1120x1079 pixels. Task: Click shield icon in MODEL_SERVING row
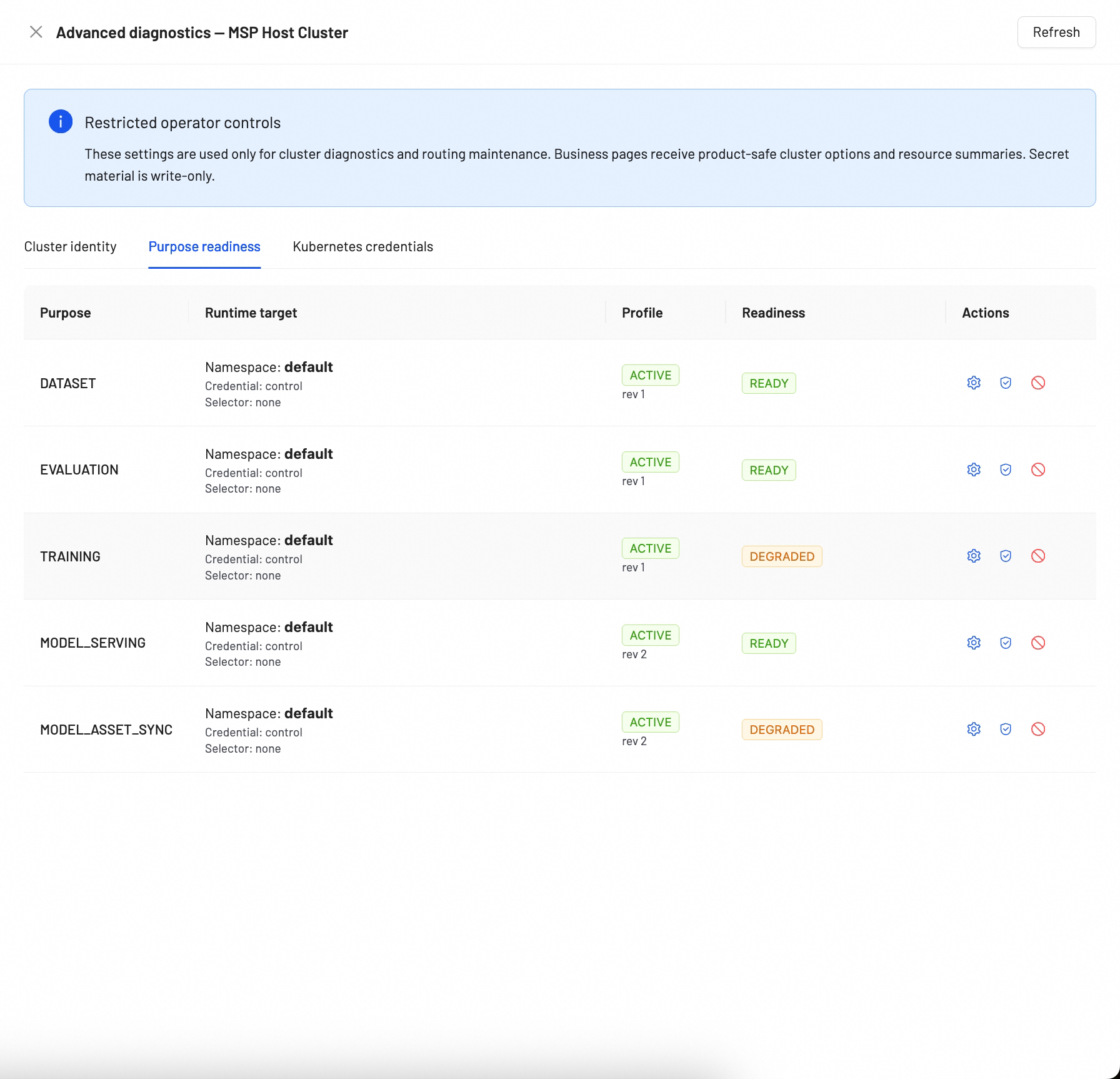click(x=1006, y=643)
